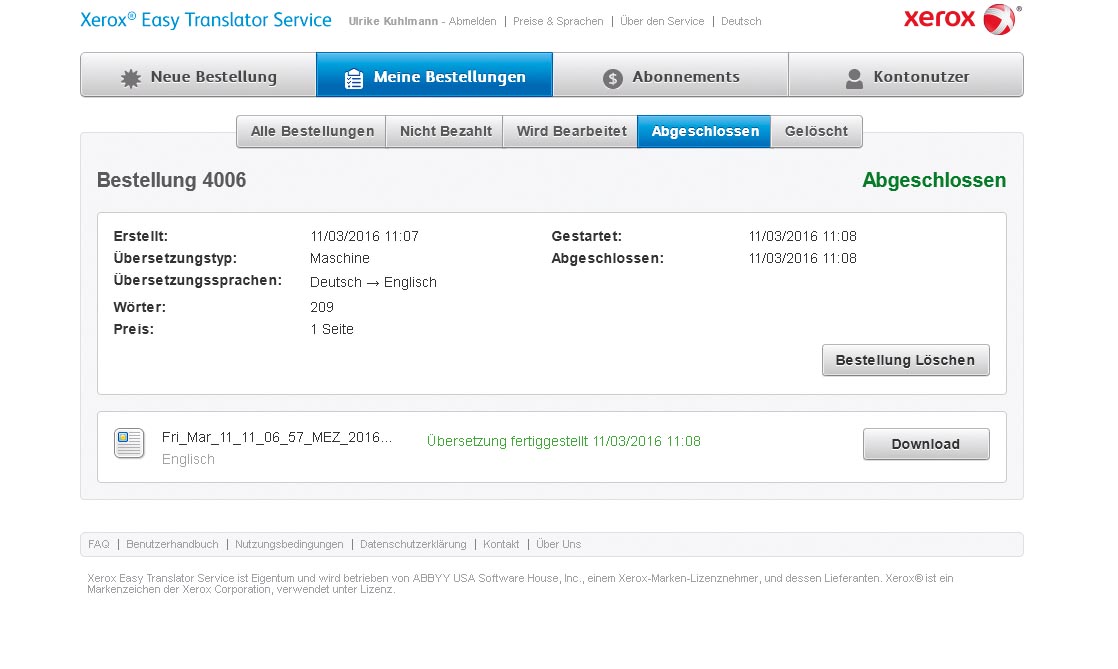Select the Abgeschlossen filter tab
The image size is (1118, 669).
(704, 131)
